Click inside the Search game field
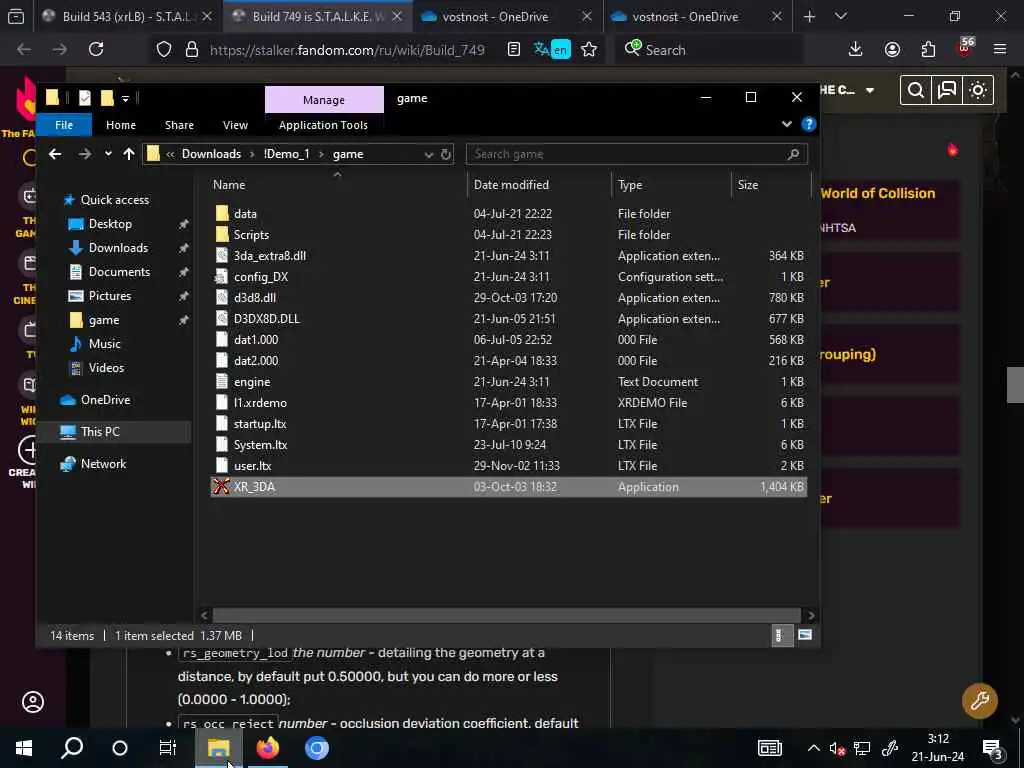 click(x=637, y=154)
